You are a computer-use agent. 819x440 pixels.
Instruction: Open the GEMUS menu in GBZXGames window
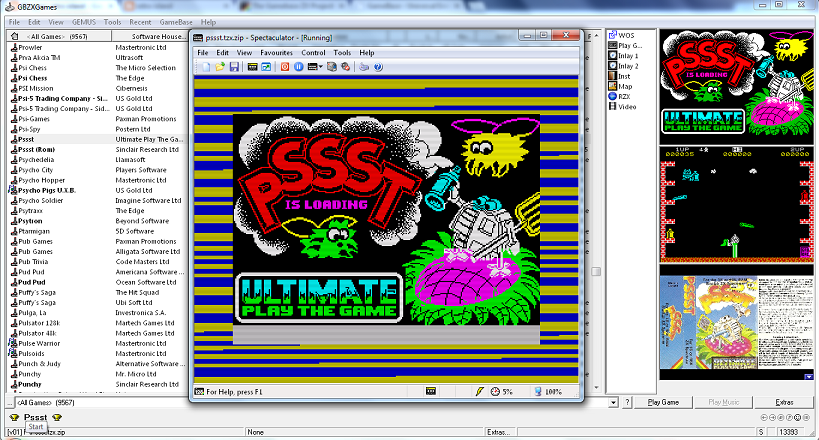click(x=84, y=22)
